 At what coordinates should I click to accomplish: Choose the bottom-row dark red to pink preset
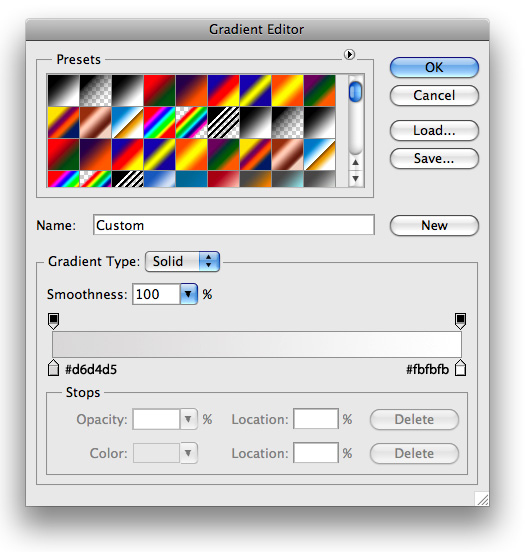coord(223,179)
